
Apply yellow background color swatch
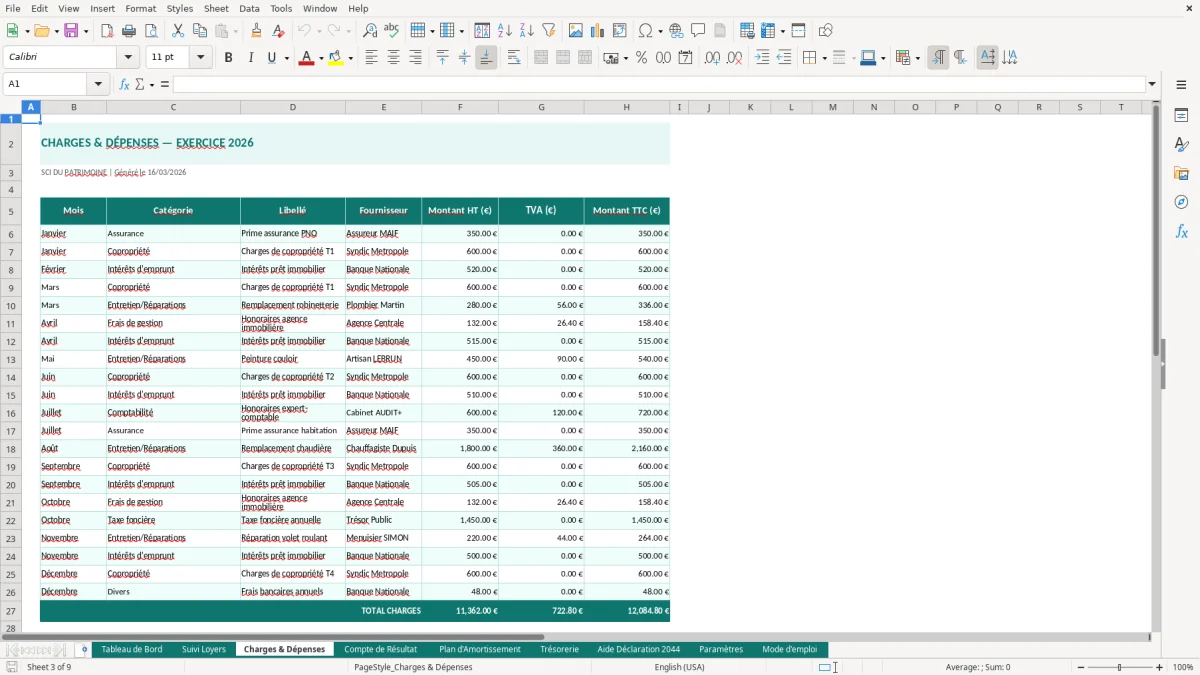[x=335, y=58]
